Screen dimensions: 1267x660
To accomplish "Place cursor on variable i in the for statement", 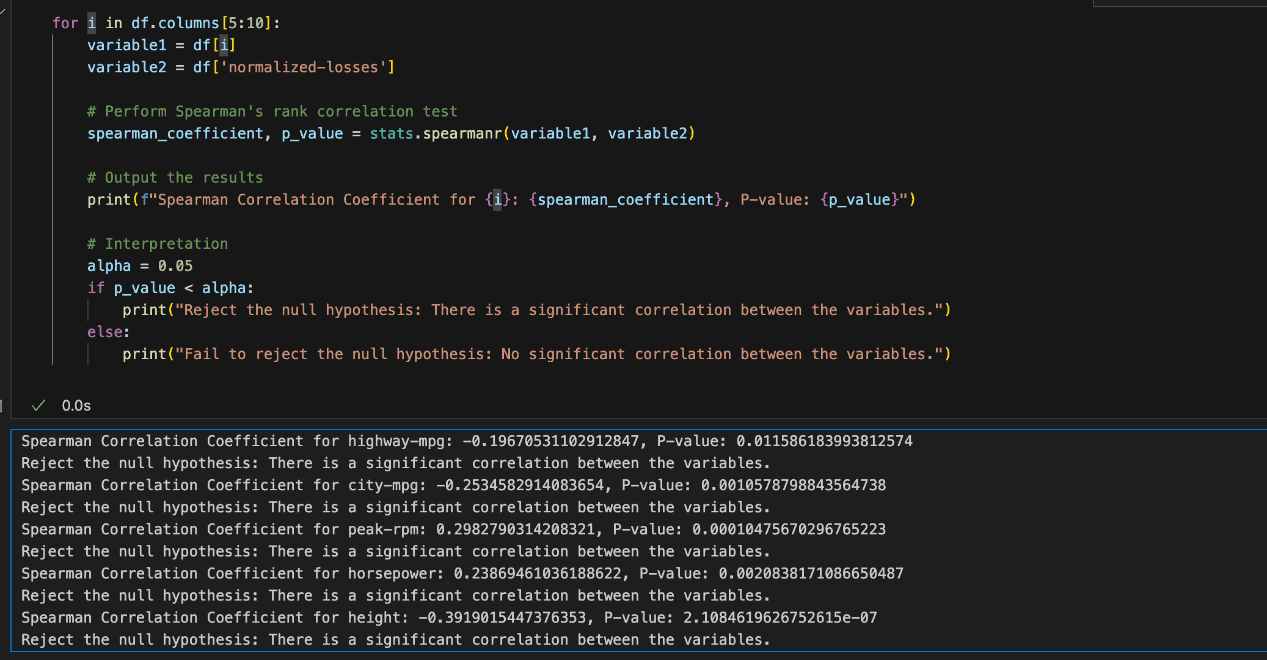I will [x=91, y=22].
